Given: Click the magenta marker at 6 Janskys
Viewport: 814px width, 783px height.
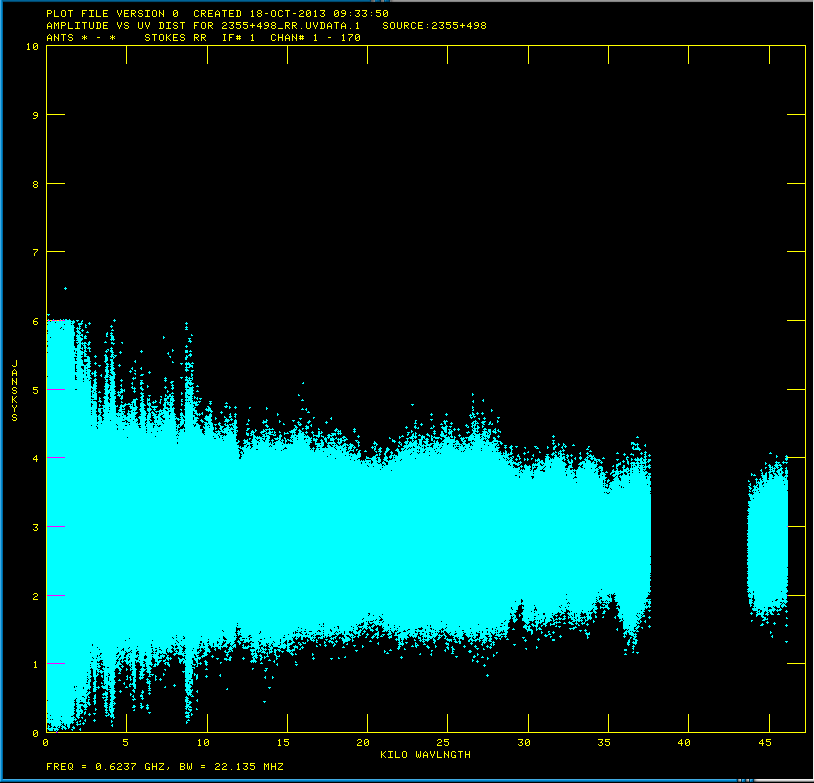Looking at the screenshot, I should [56, 321].
